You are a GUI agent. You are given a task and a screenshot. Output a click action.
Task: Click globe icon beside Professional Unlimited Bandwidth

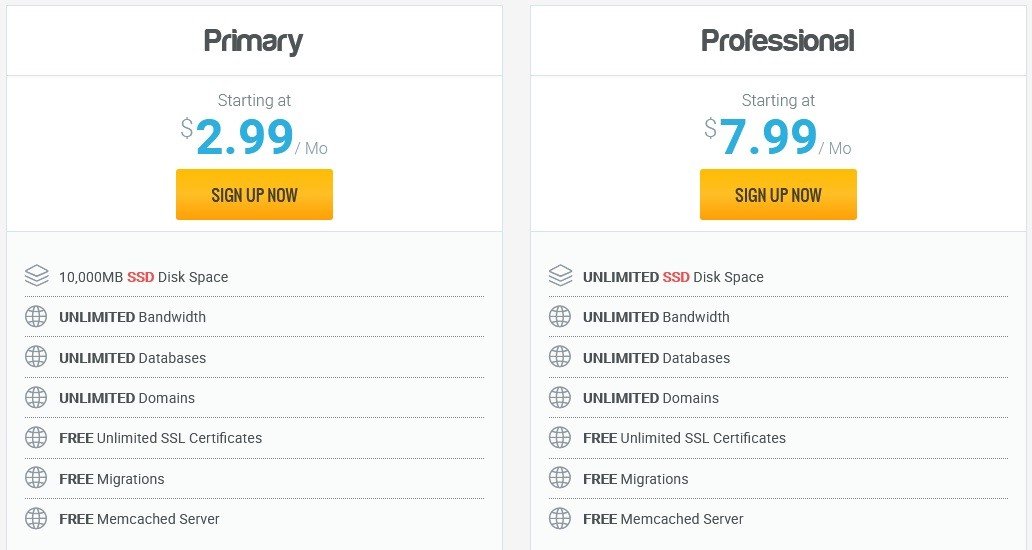pyautogui.click(x=560, y=316)
